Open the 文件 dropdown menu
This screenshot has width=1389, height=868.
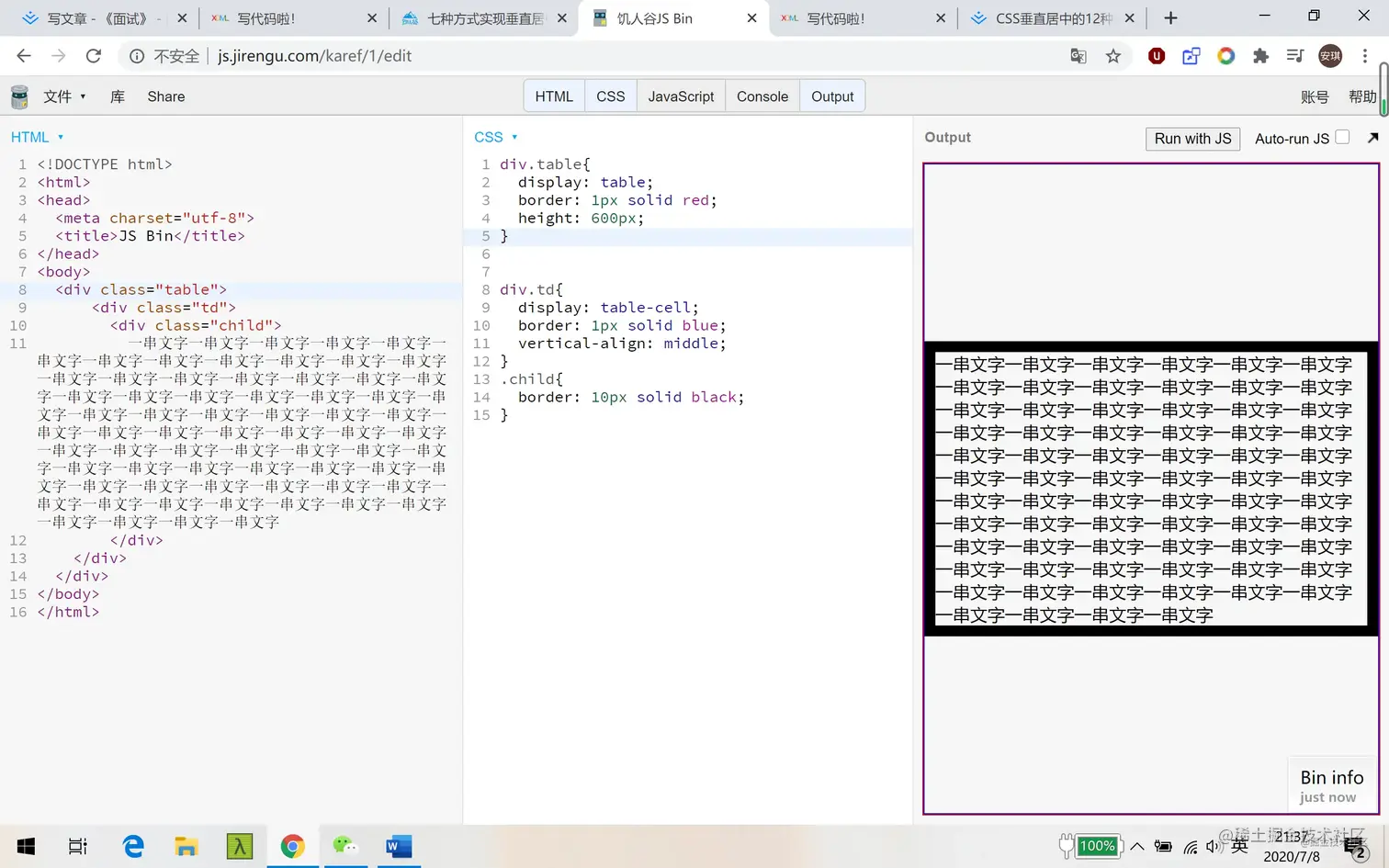click(64, 96)
